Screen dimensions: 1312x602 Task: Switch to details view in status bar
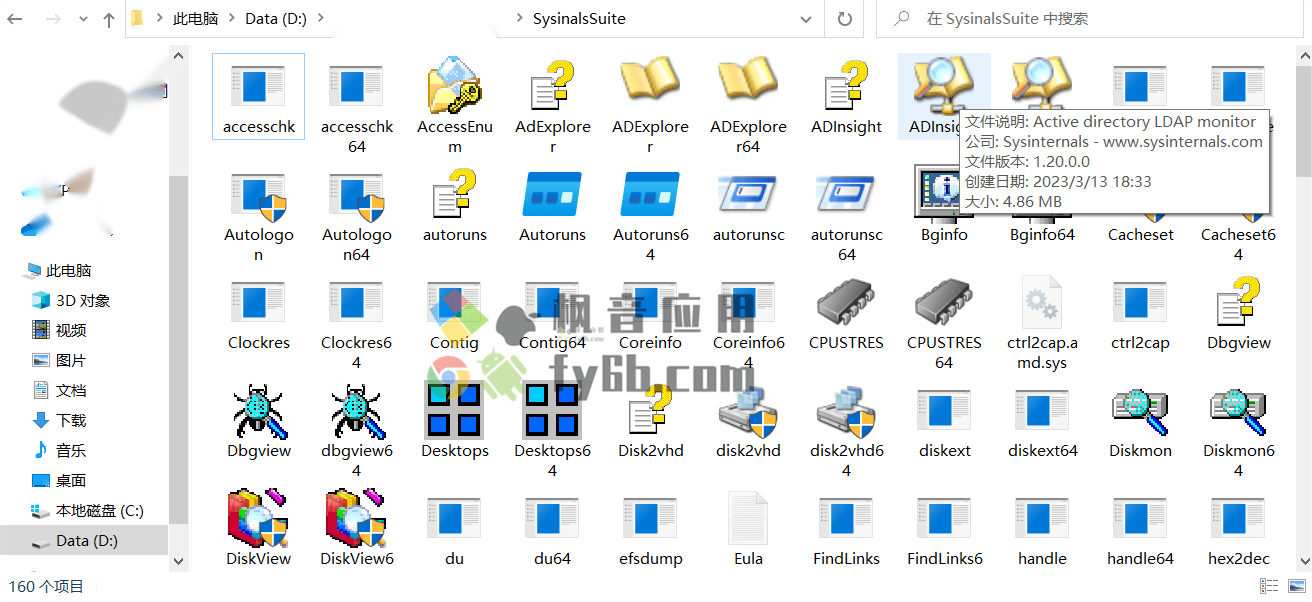tap(1269, 587)
